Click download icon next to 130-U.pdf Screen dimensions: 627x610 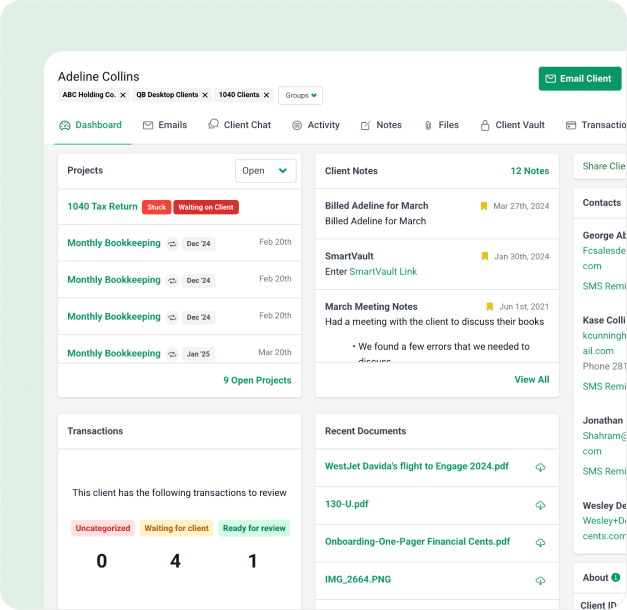click(x=540, y=505)
